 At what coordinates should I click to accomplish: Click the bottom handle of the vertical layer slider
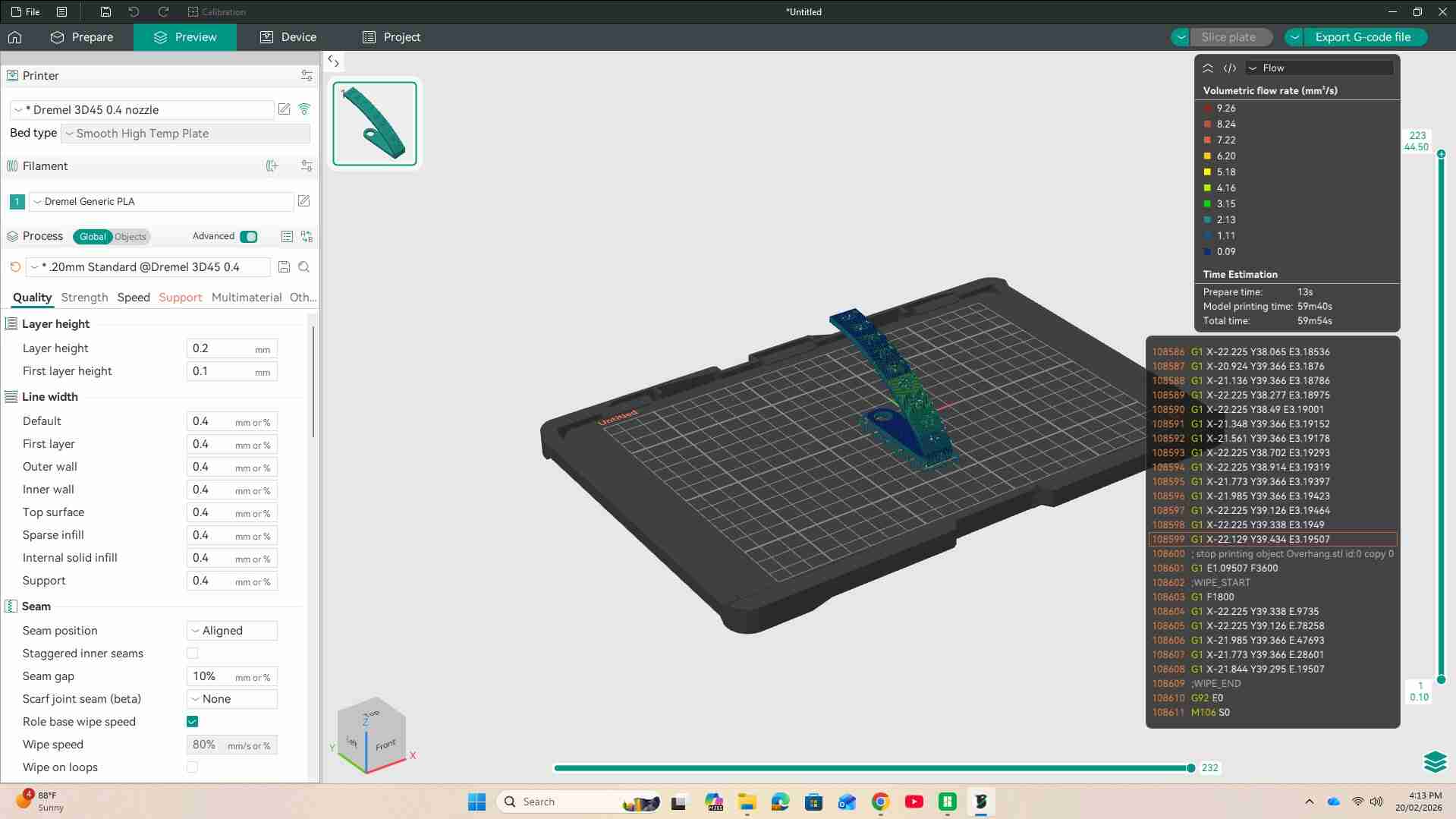[x=1441, y=679]
